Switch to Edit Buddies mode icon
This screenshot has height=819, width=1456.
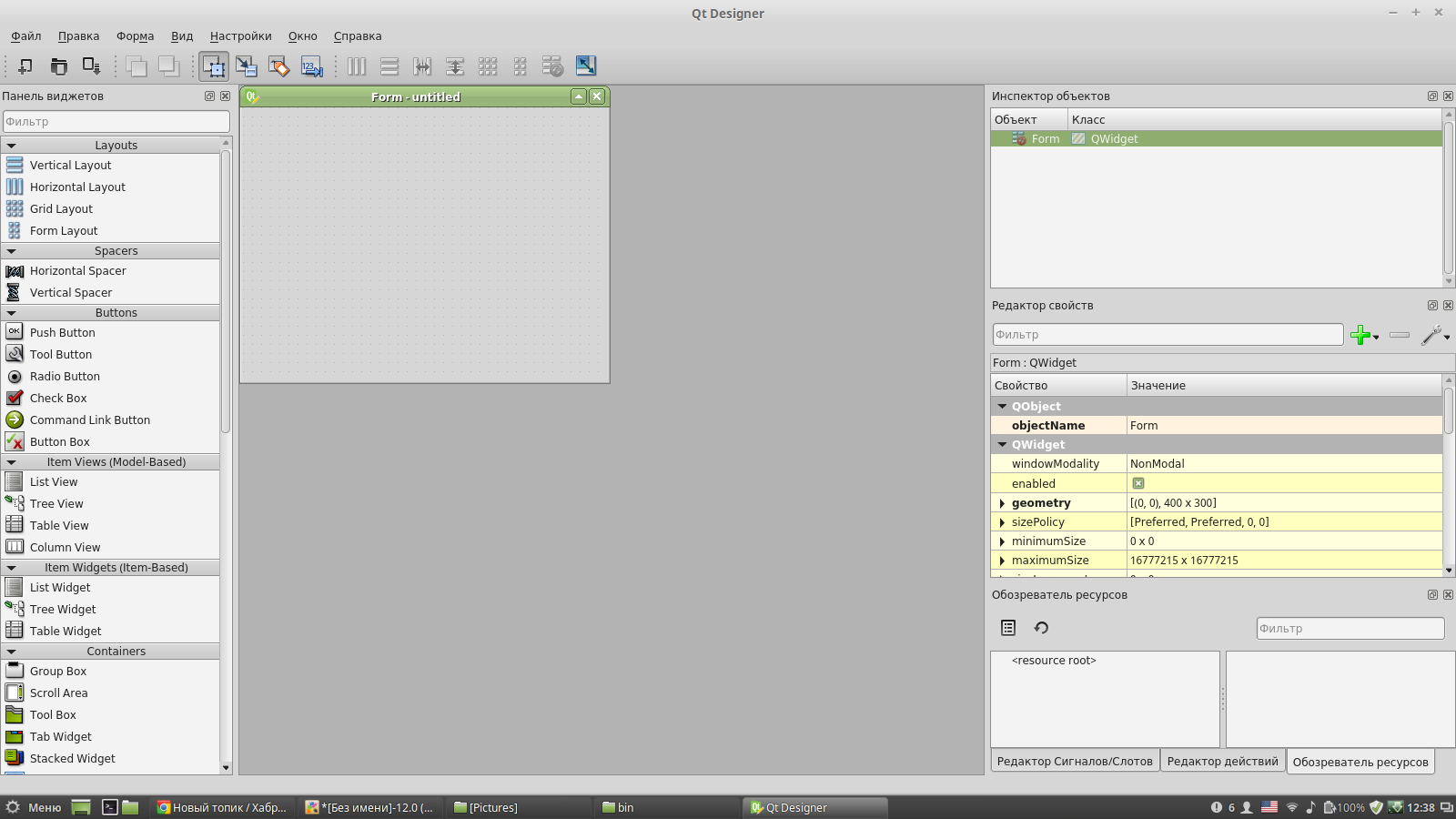(279, 66)
